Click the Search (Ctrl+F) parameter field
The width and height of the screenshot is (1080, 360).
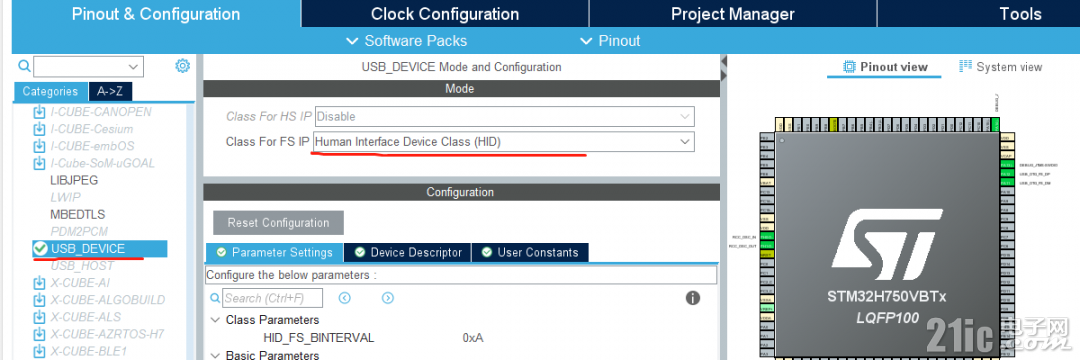tap(273, 298)
